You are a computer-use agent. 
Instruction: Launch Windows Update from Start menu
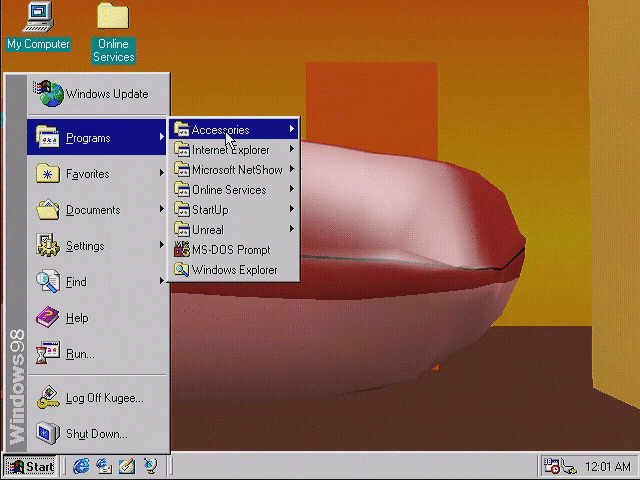point(97,93)
